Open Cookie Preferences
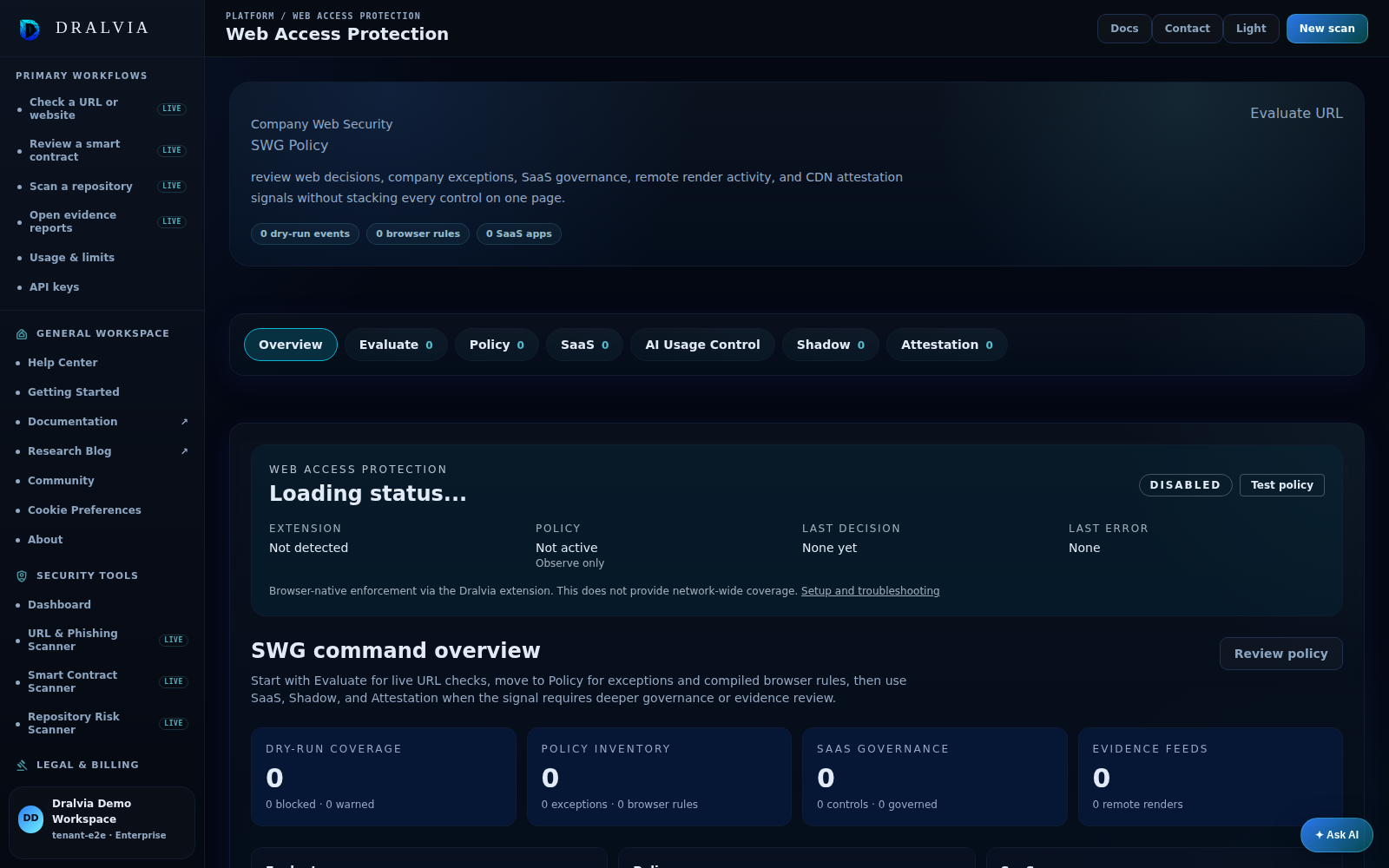 [x=102, y=510]
